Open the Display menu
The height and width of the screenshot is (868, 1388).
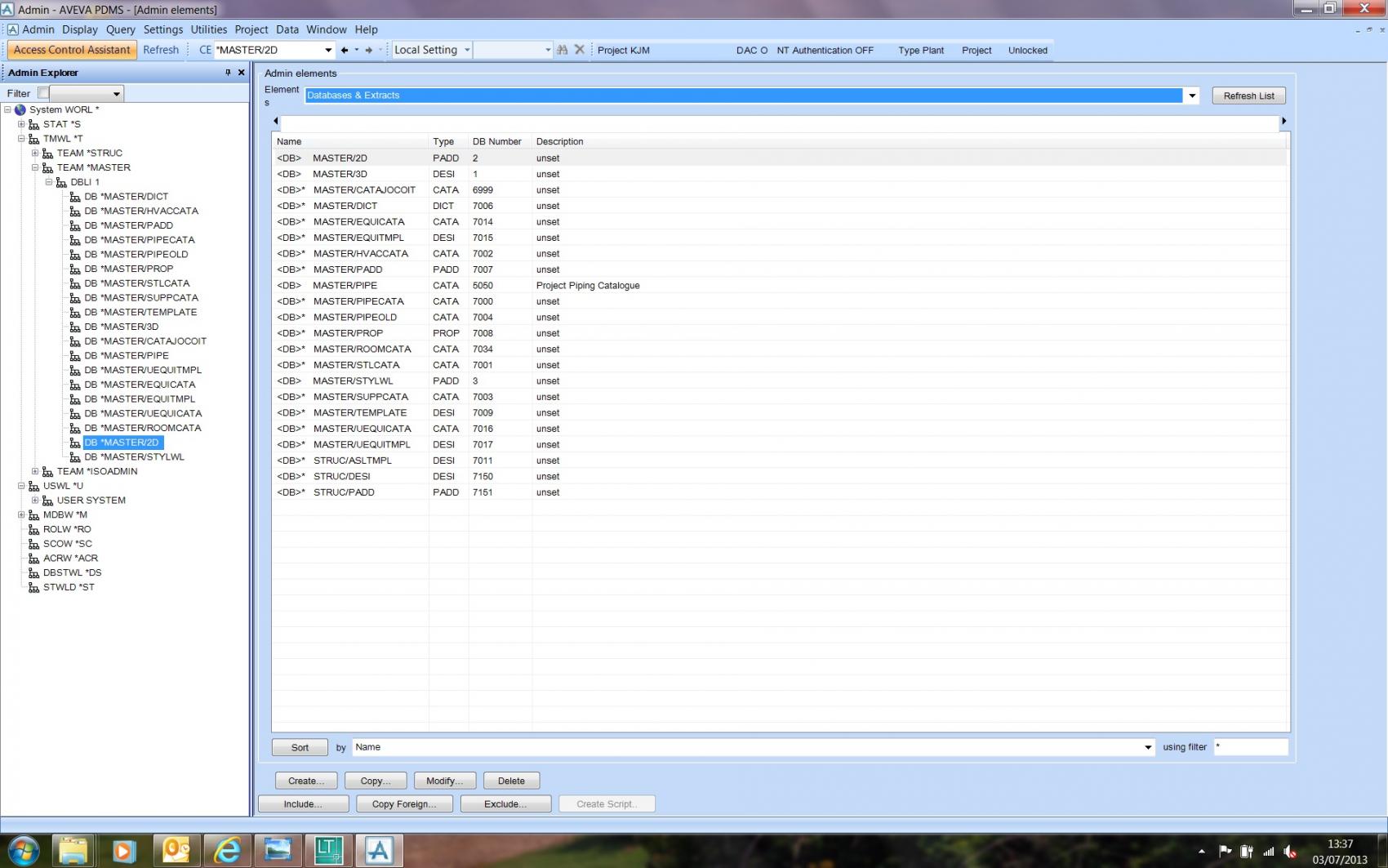click(x=80, y=29)
